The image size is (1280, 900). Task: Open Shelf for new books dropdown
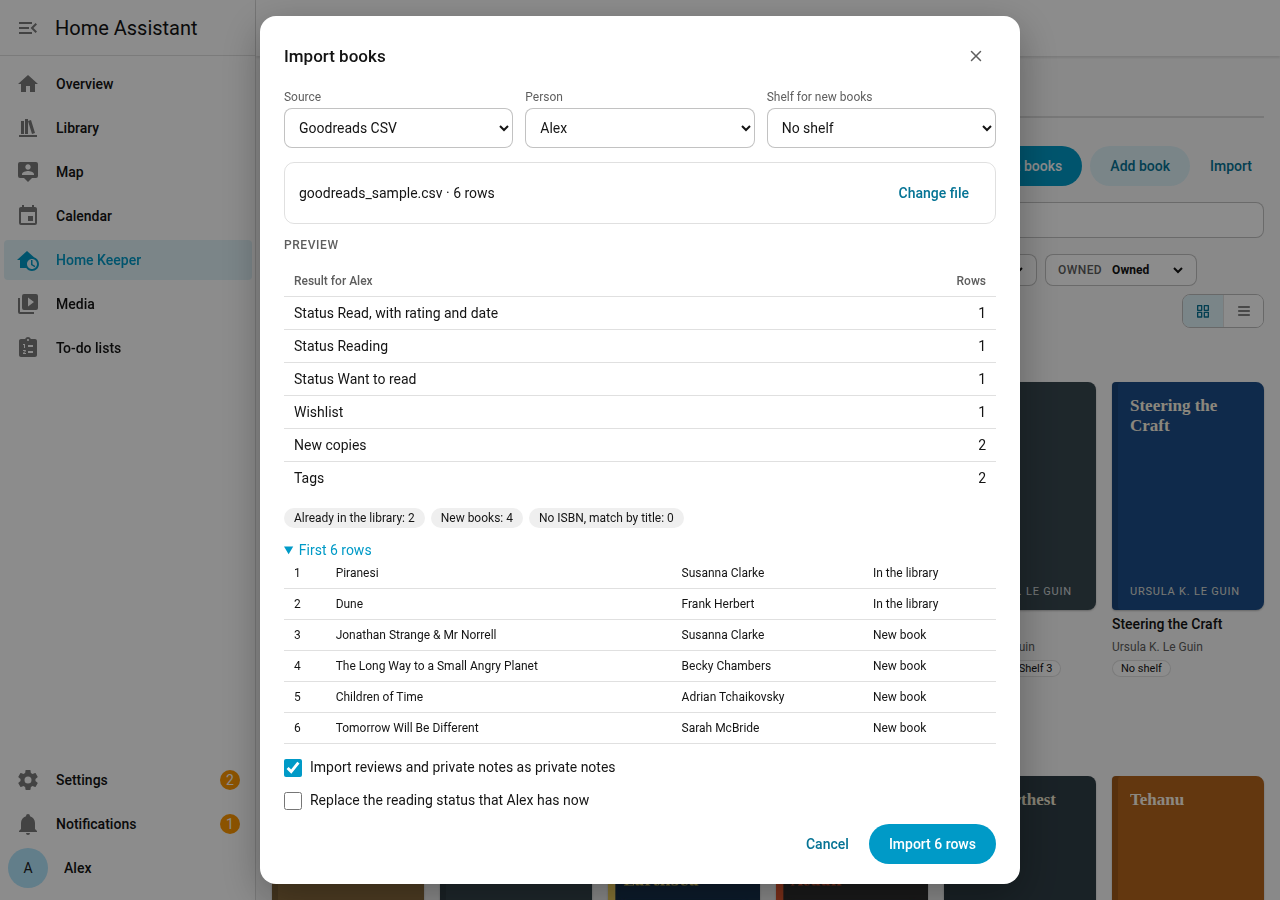(x=881, y=128)
